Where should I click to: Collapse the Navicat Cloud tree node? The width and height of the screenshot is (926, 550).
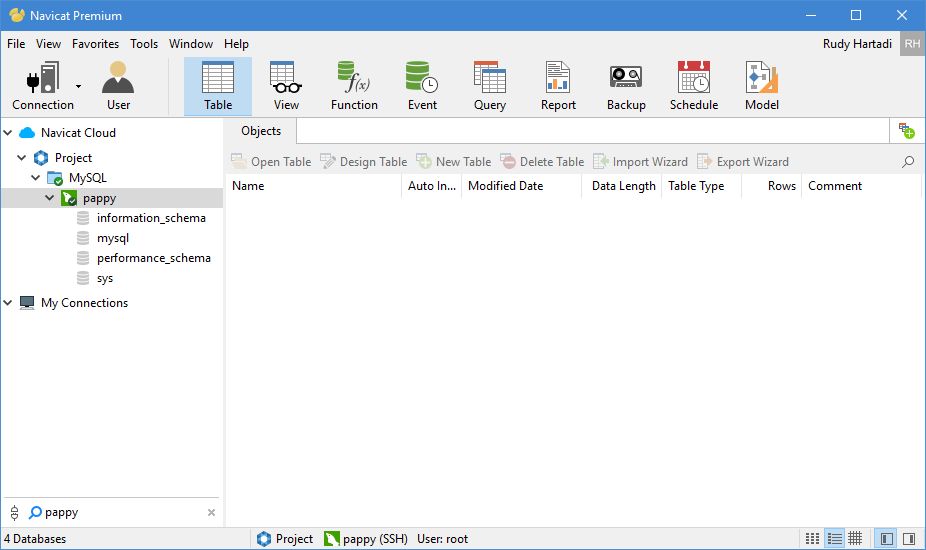coord(8,133)
